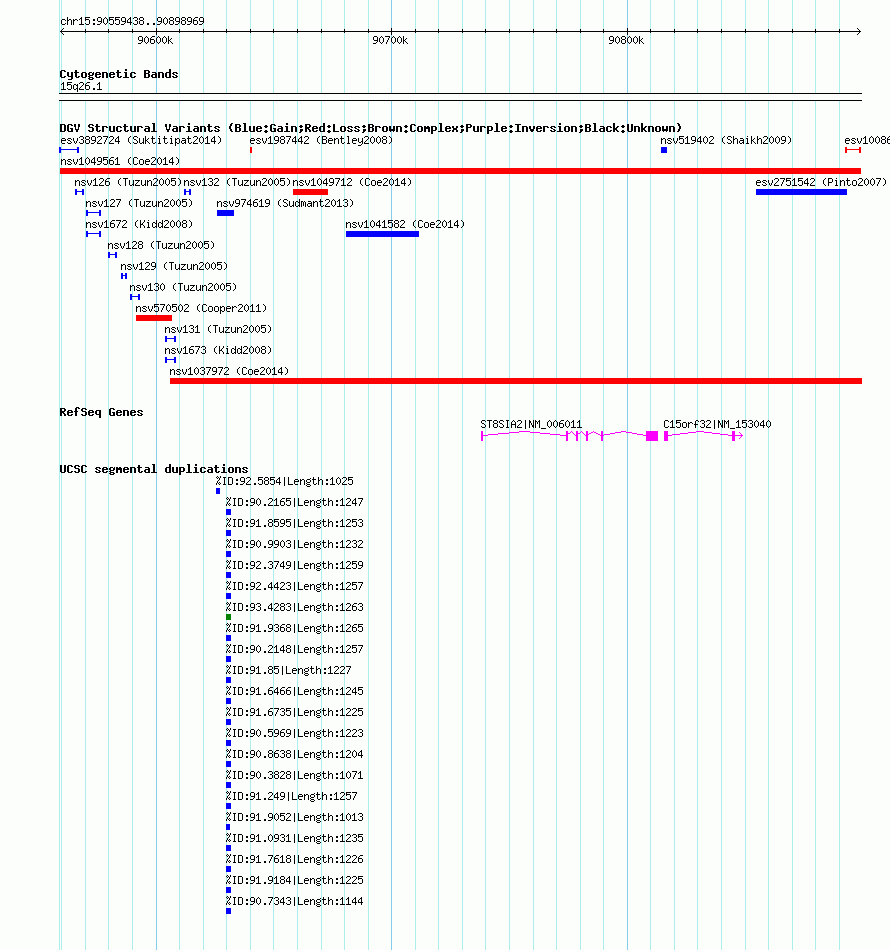Open variant nsv131 (Tuzun2005)

click(218, 330)
